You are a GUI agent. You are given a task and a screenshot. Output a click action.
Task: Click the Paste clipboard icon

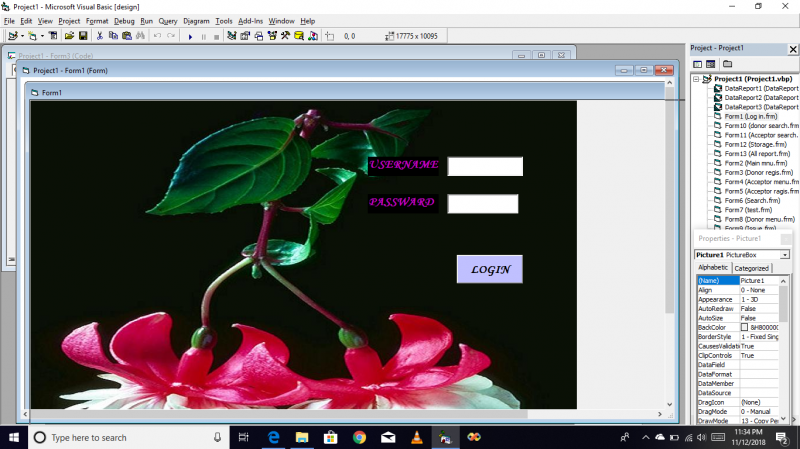(x=127, y=36)
